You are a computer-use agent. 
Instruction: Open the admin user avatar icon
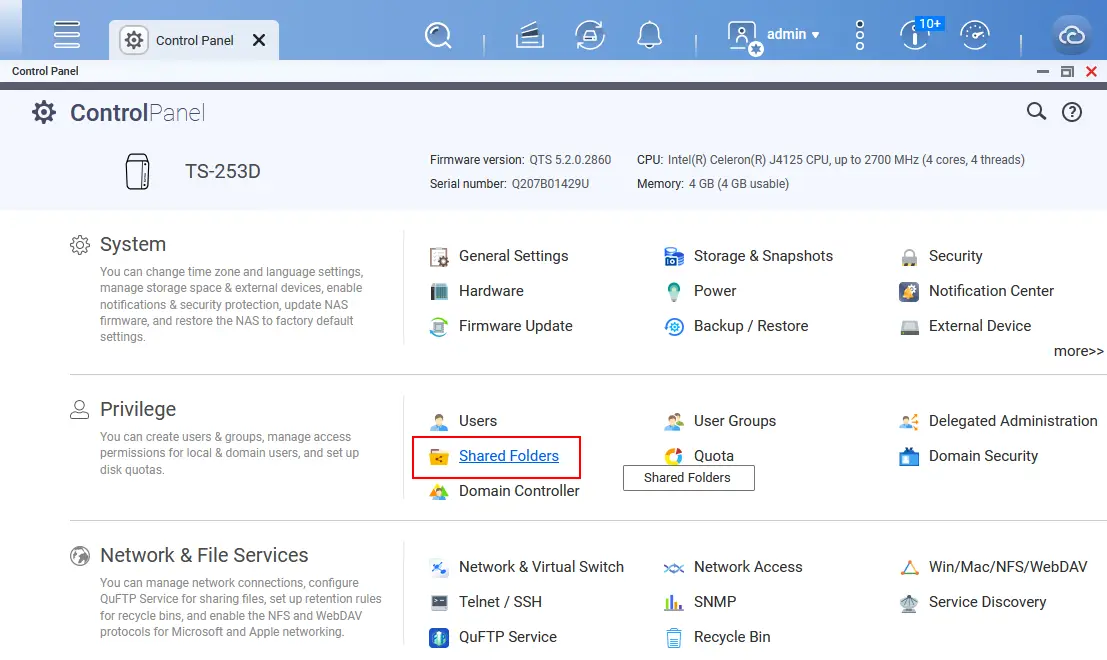point(744,37)
